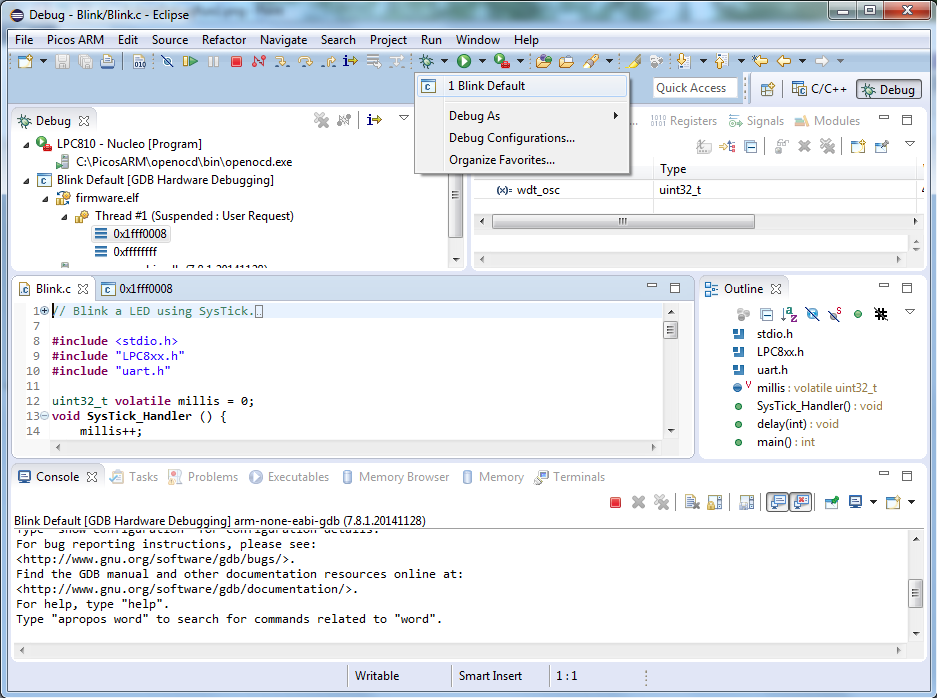The height and width of the screenshot is (698, 937).
Task: Open the 0x1fff0008 editor tab
Action: (x=137, y=289)
